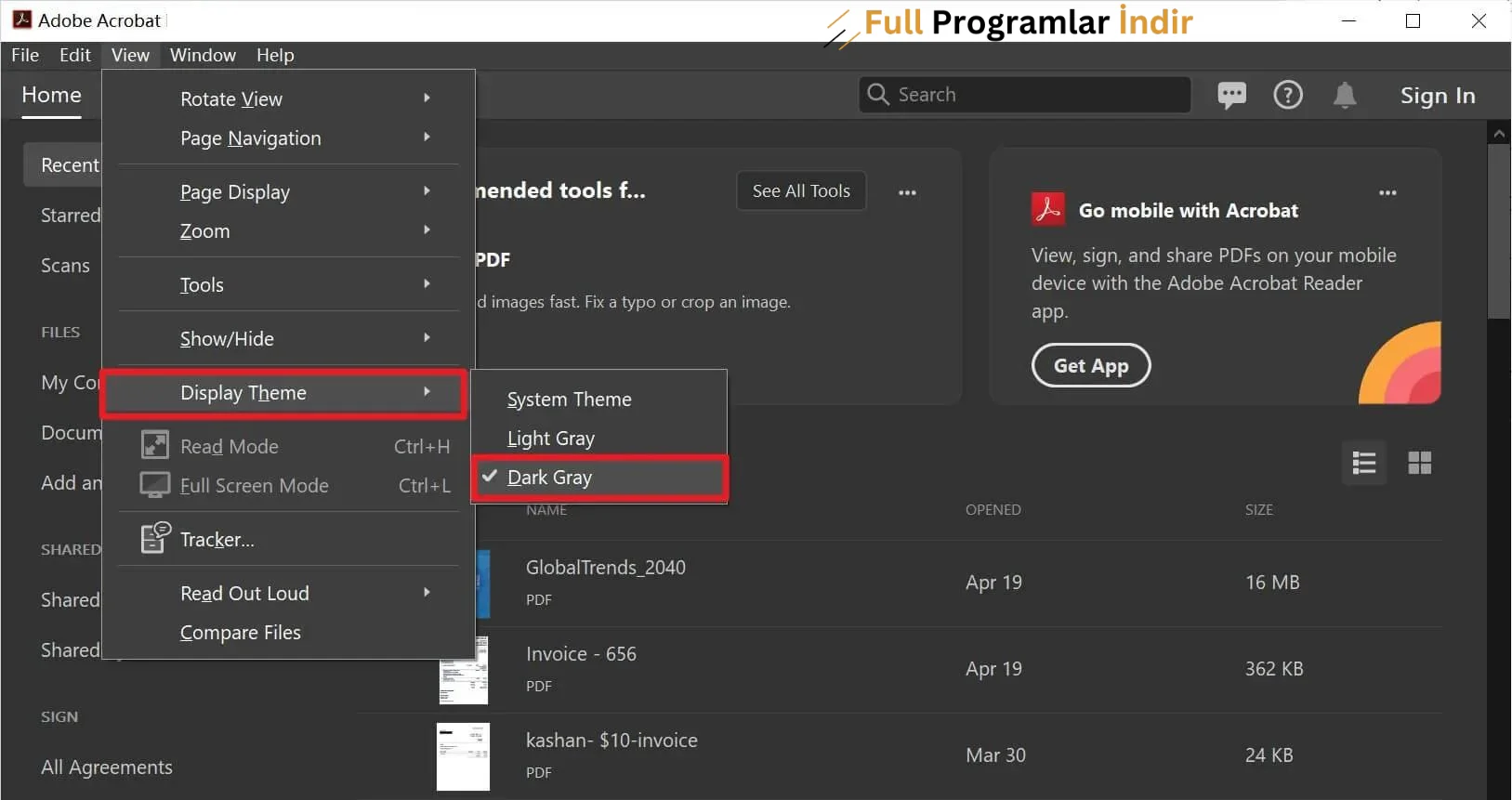This screenshot has height=800, width=1512.
Task: Open the View menu
Action: (130, 55)
